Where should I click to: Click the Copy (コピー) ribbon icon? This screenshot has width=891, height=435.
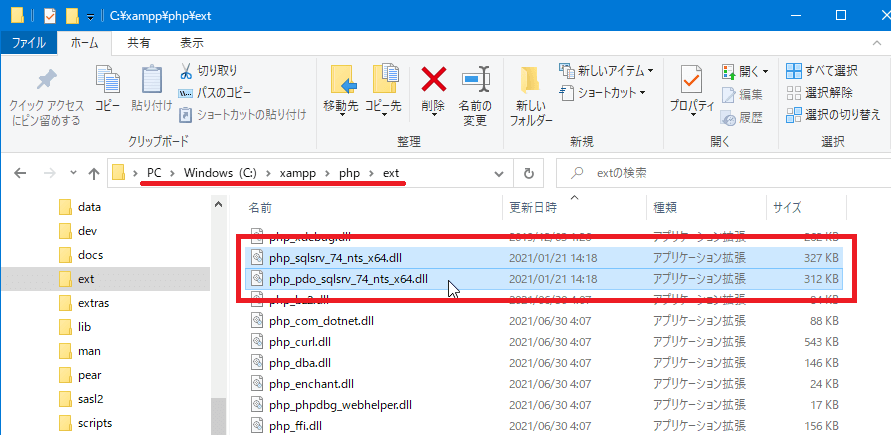pyautogui.click(x=107, y=80)
